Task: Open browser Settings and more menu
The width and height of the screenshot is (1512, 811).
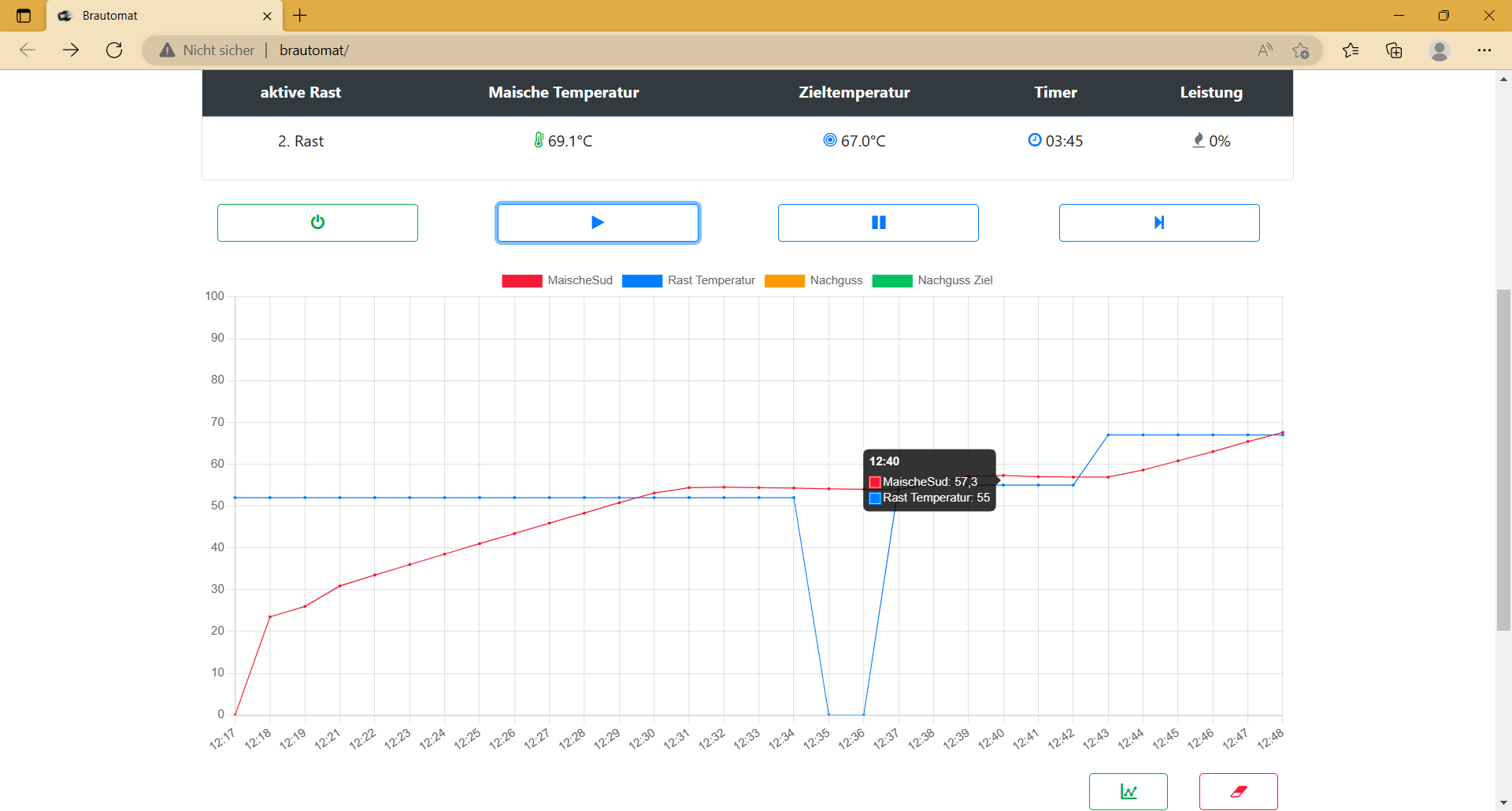Action: coord(1484,50)
